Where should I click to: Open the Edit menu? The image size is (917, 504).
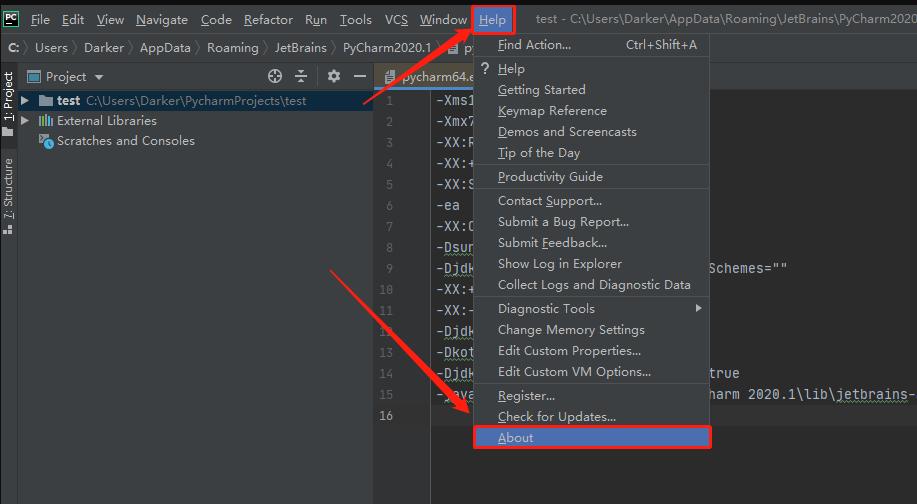click(73, 20)
